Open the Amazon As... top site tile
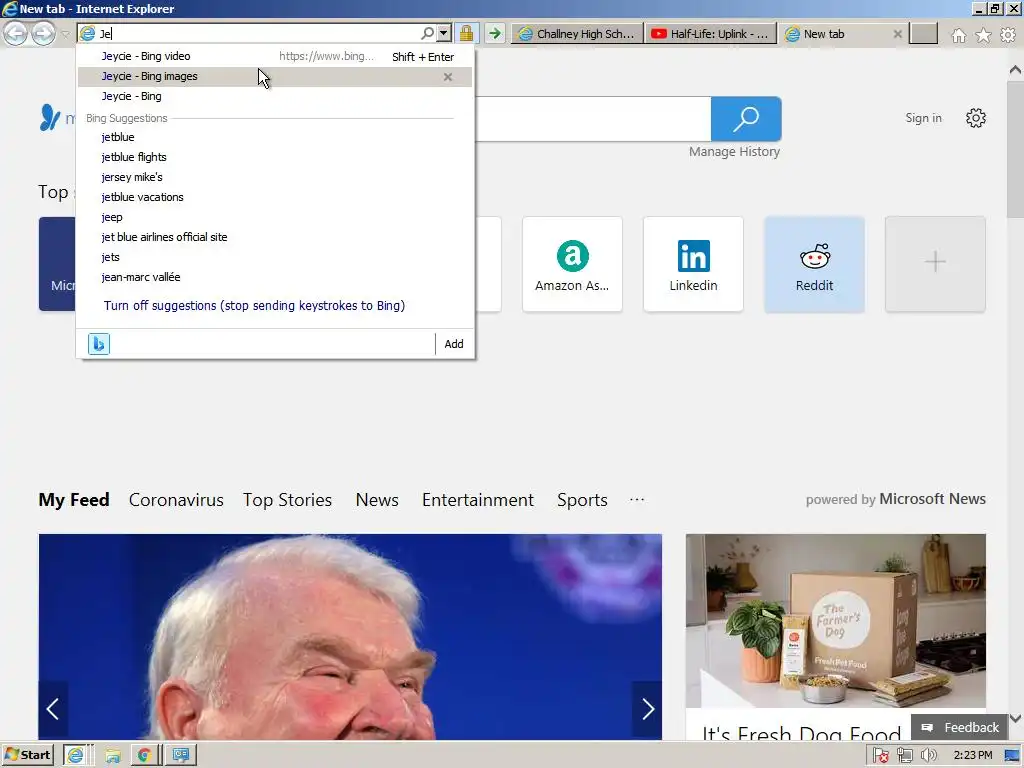The width and height of the screenshot is (1024, 768). pos(572,264)
